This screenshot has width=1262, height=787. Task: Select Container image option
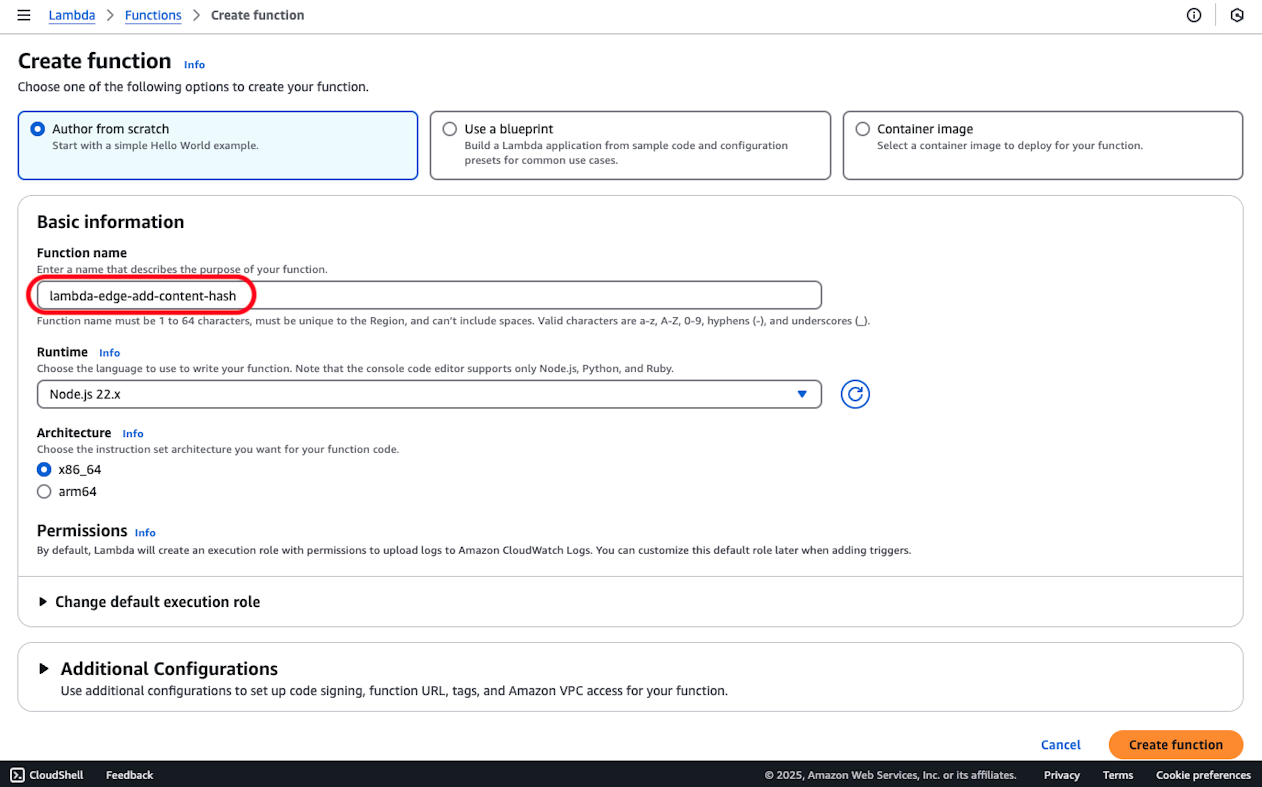tap(863, 129)
